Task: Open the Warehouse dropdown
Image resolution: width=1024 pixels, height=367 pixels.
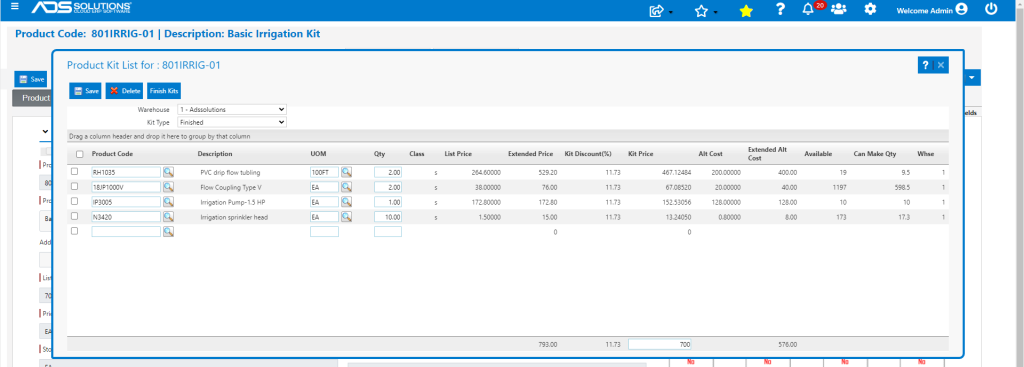Action: point(232,110)
